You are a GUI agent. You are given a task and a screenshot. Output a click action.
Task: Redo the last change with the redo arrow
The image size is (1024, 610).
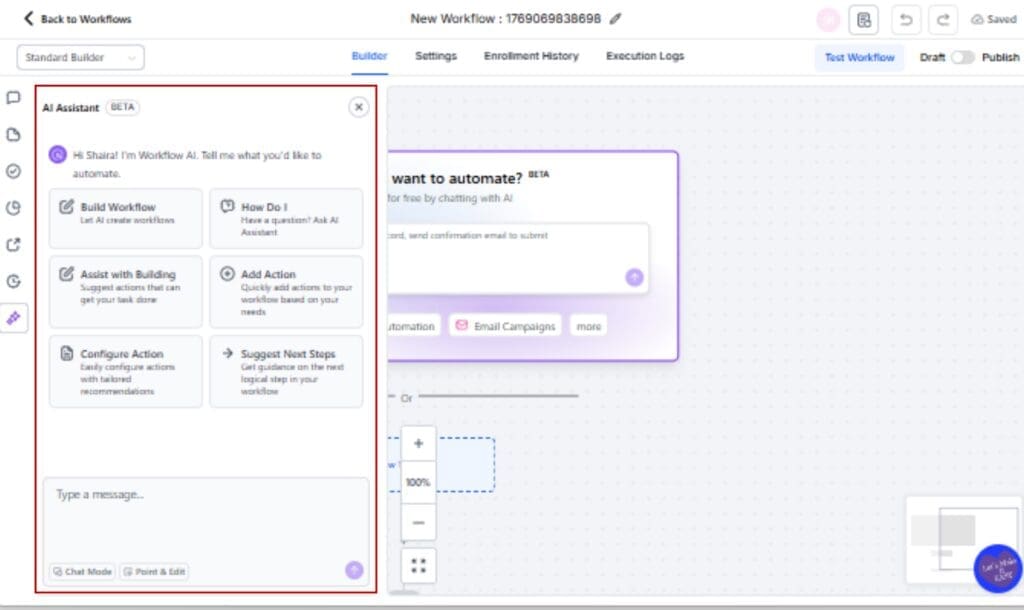tap(945, 19)
